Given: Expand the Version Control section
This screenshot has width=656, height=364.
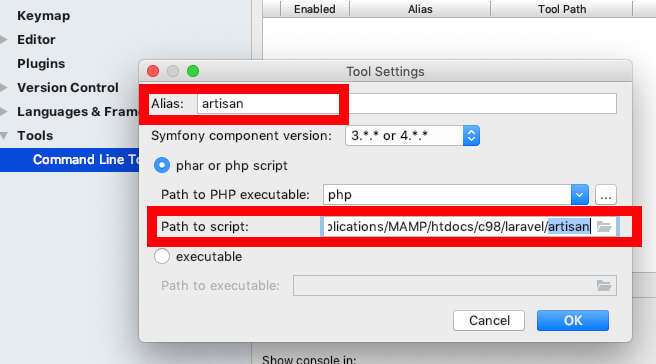Looking at the screenshot, I should coord(4,88).
